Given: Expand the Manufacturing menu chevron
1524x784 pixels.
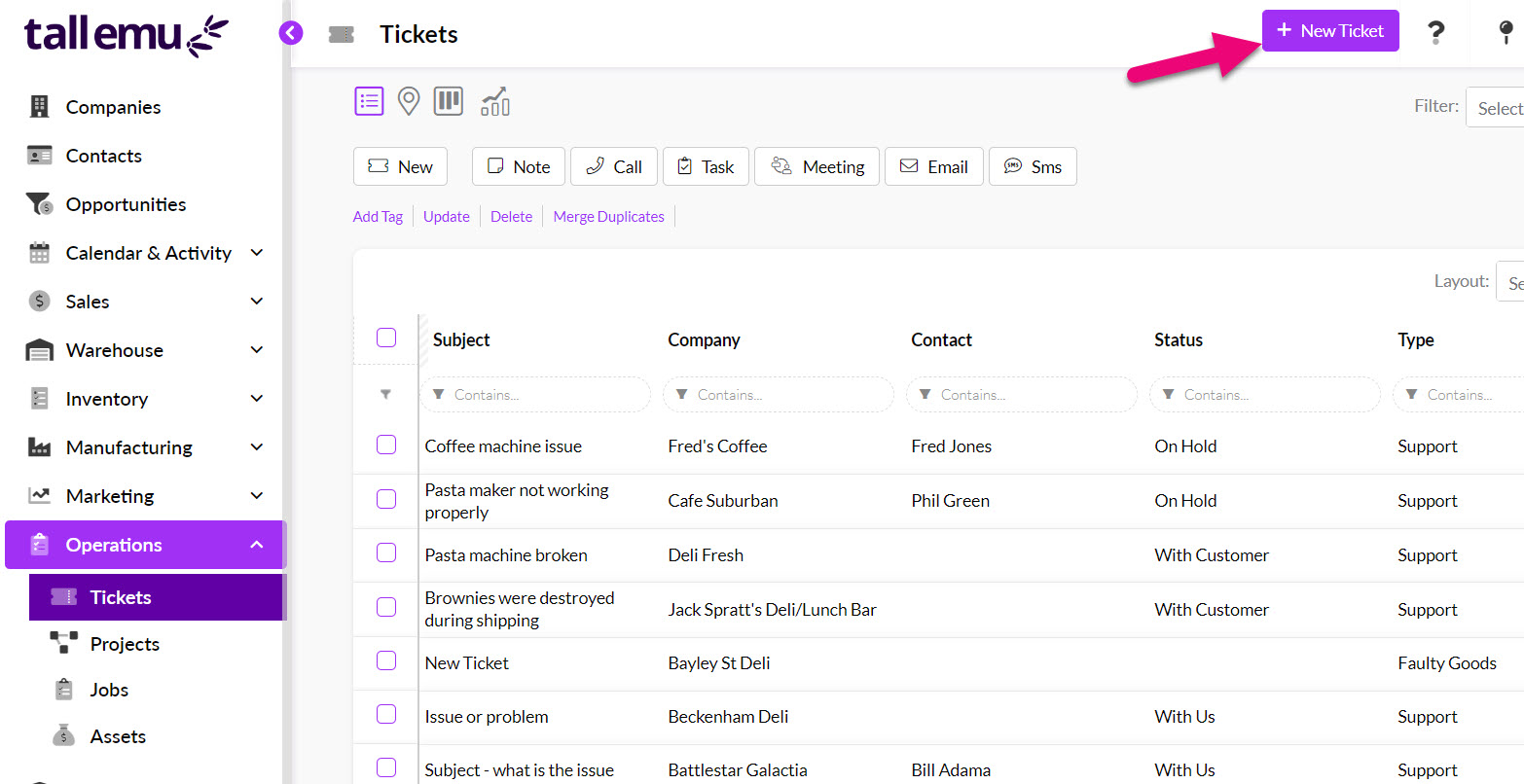Looking at the screenshot, I should pos(257,447).
